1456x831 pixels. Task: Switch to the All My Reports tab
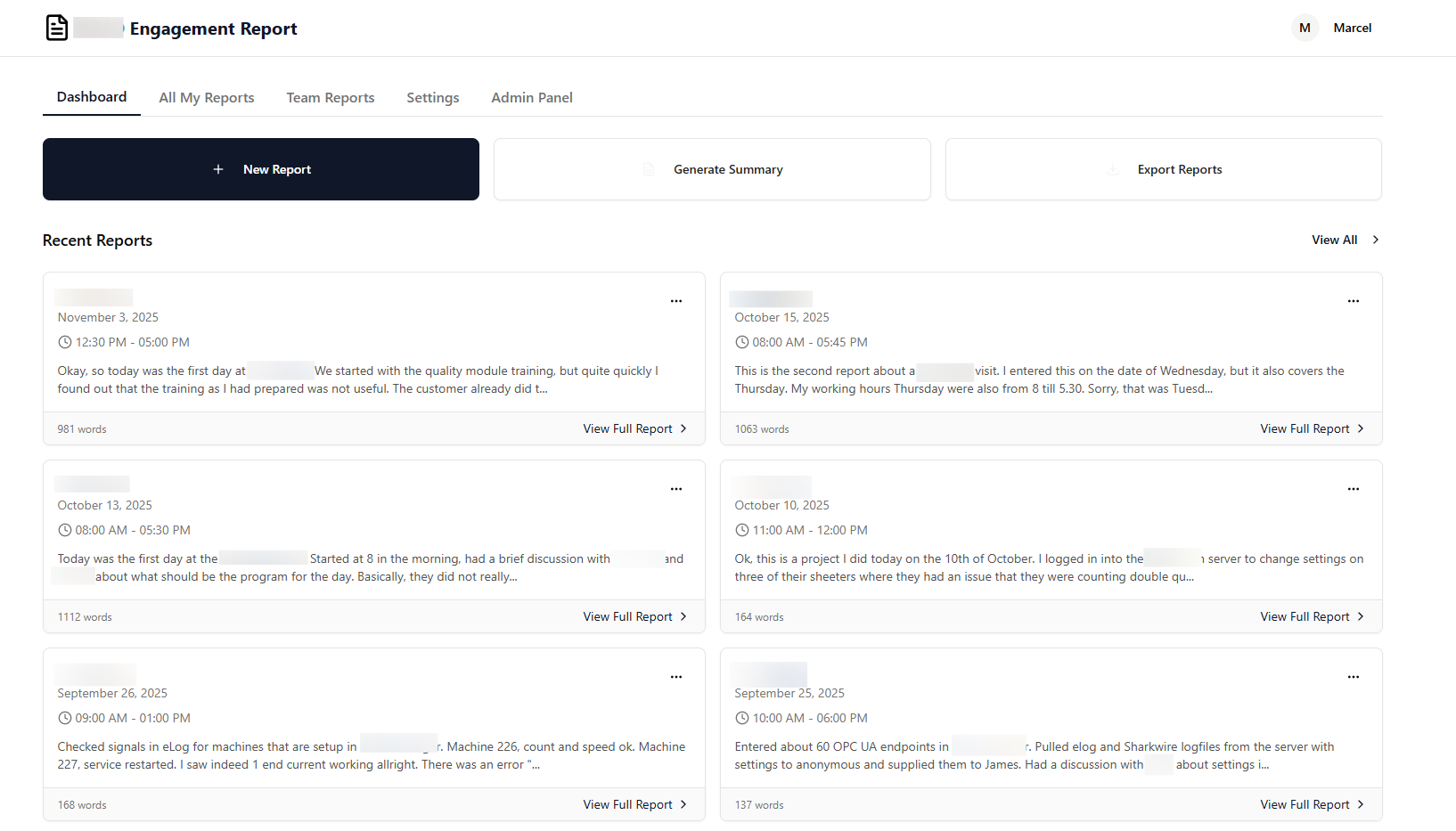coord(206,97)
